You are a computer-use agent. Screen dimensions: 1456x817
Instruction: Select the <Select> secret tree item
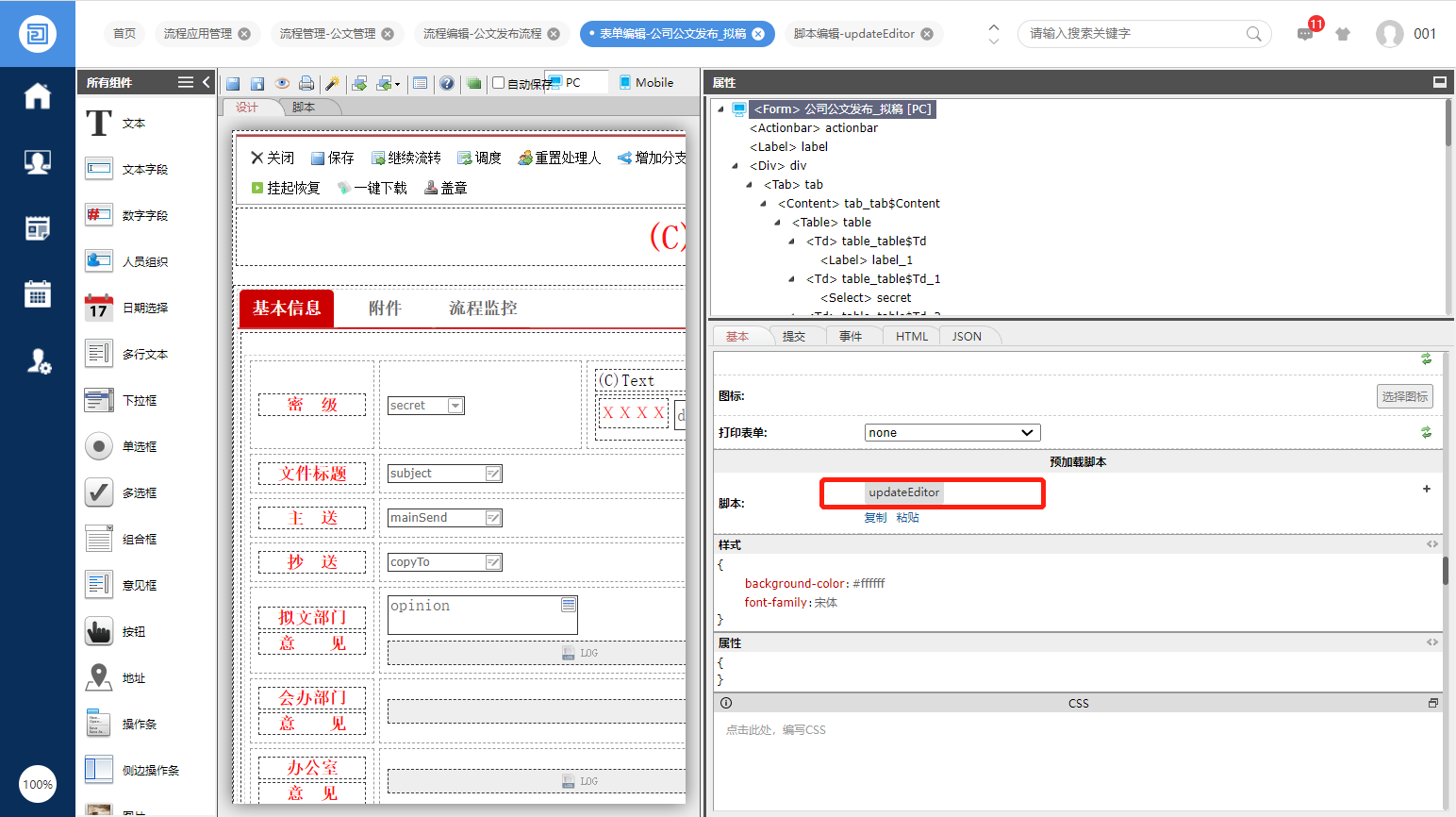[866, 298]
